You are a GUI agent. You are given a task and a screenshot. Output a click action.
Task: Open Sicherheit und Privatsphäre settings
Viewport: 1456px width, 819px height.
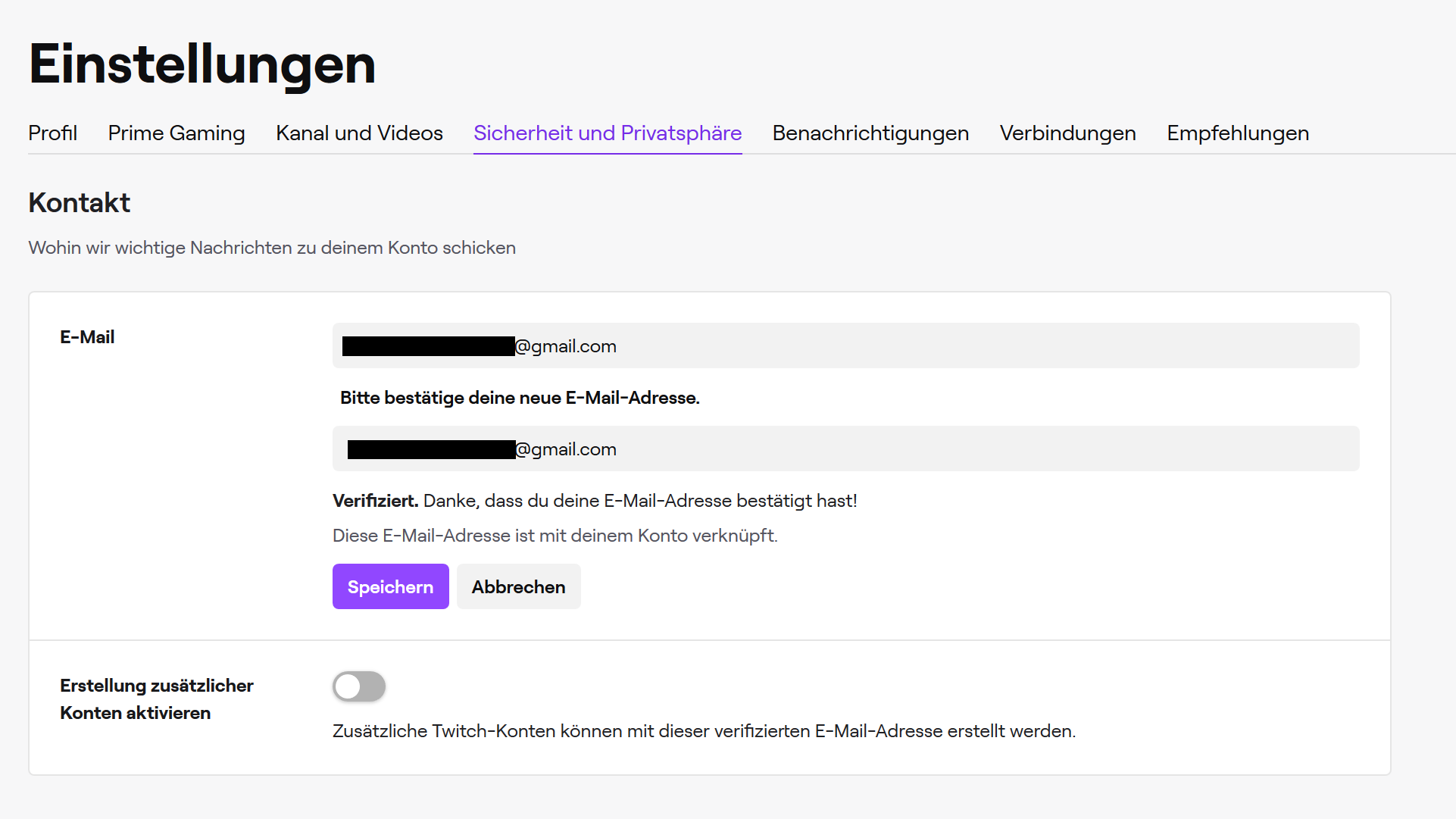point(607,133)
